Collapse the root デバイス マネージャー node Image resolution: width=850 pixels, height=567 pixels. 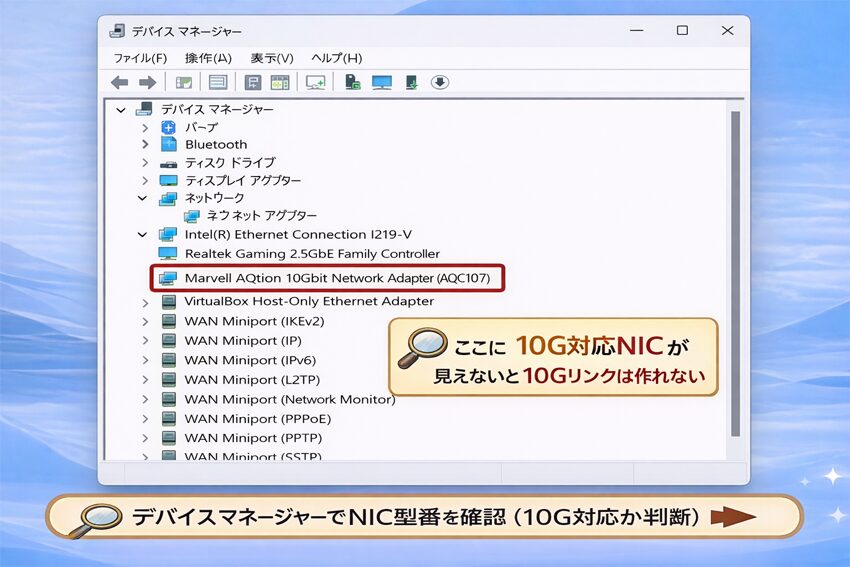121,109
